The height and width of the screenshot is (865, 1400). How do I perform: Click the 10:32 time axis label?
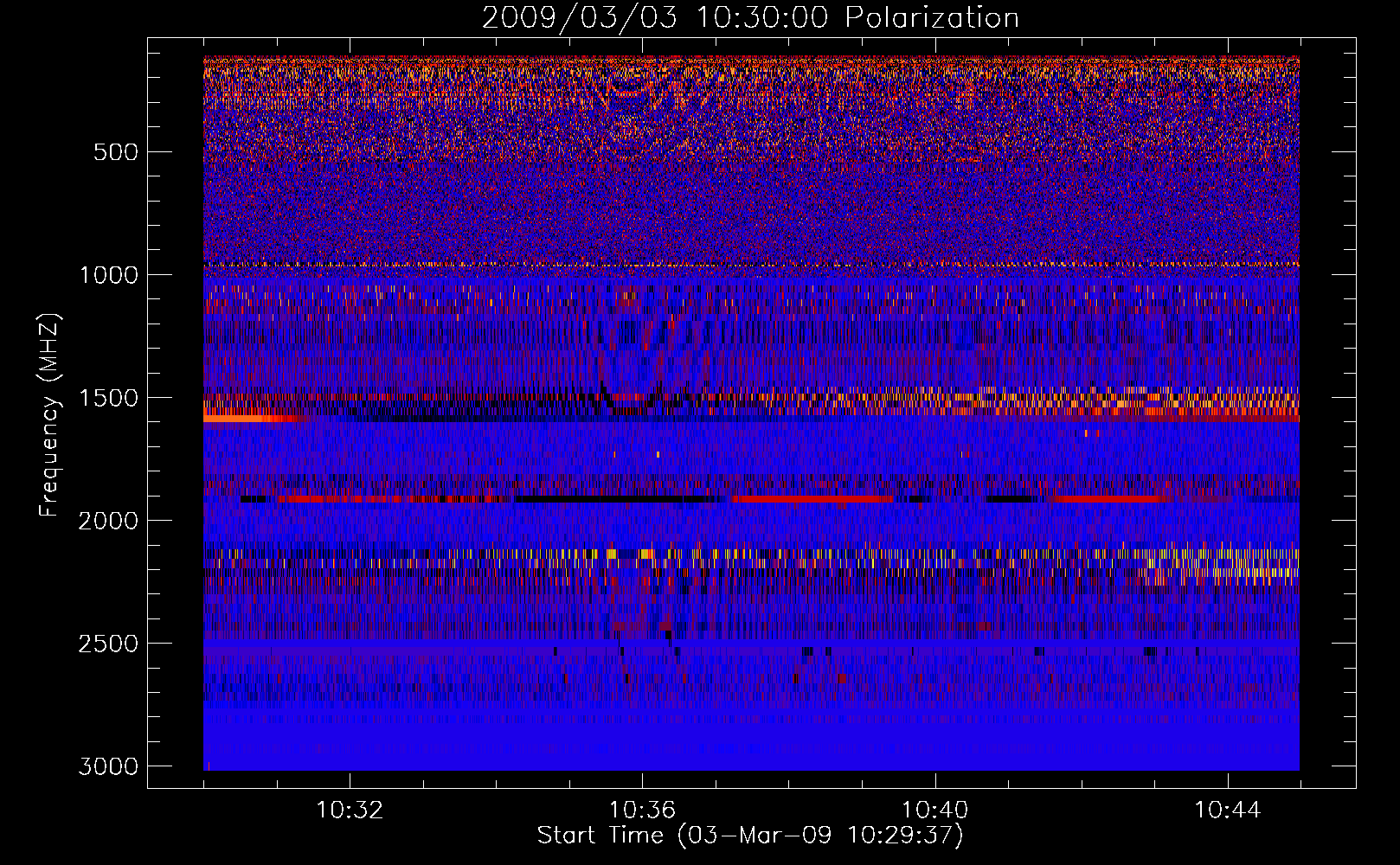pos(350,810)
